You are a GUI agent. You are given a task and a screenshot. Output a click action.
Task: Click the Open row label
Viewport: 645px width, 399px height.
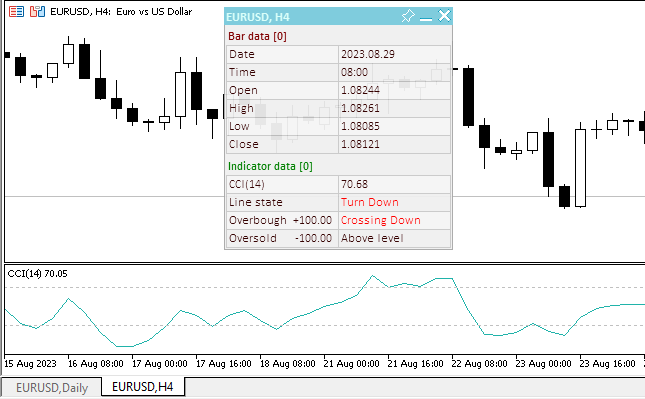click(243, 90)
